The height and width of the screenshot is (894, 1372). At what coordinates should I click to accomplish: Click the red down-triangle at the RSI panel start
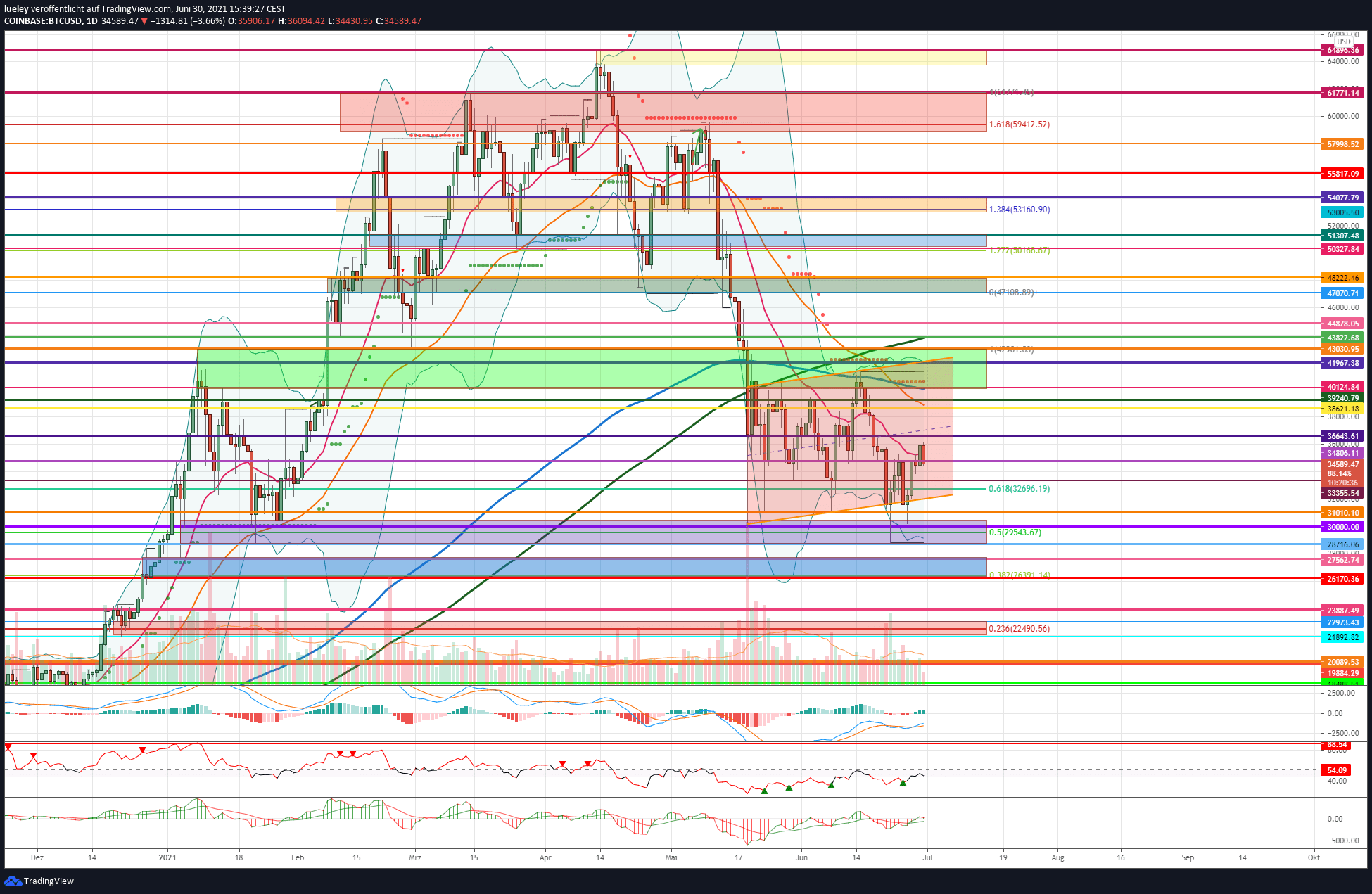tap(8, 746)
